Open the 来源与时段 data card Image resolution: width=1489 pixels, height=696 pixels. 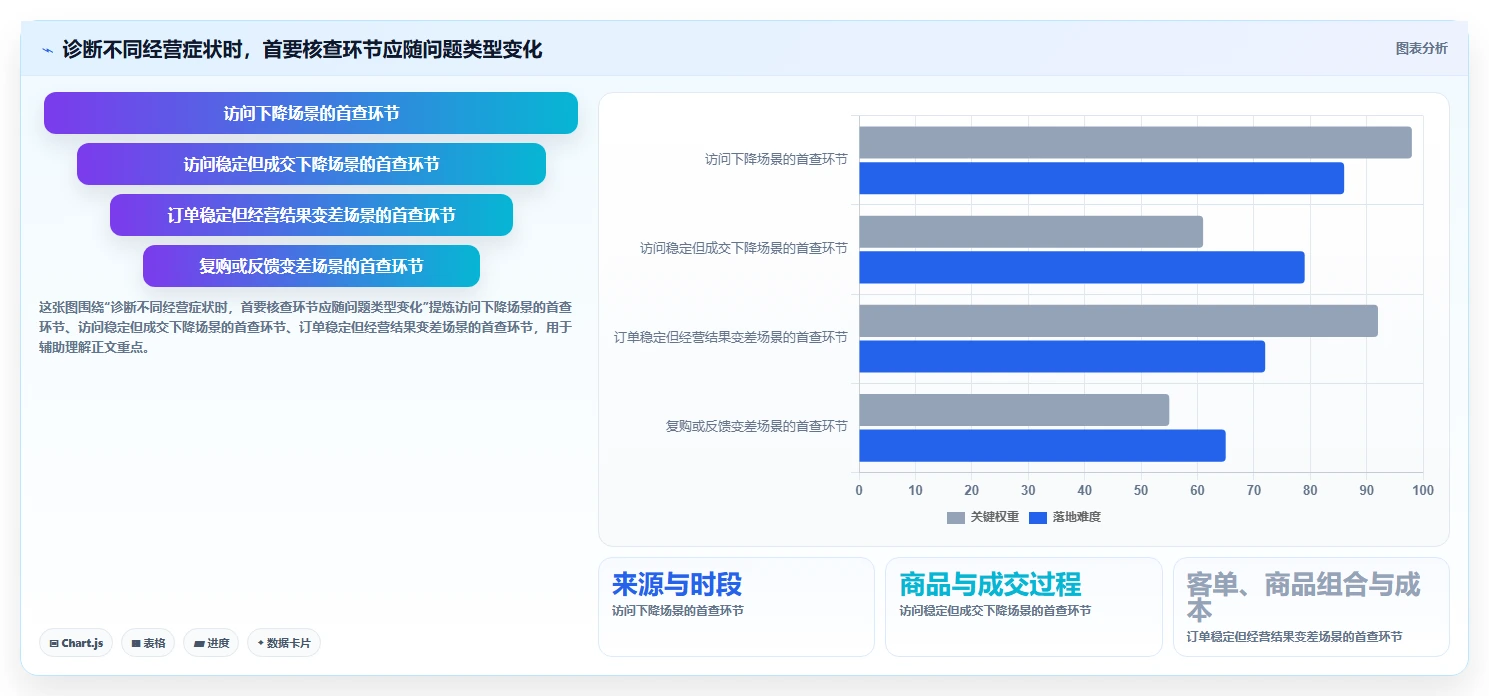(736, 607)
